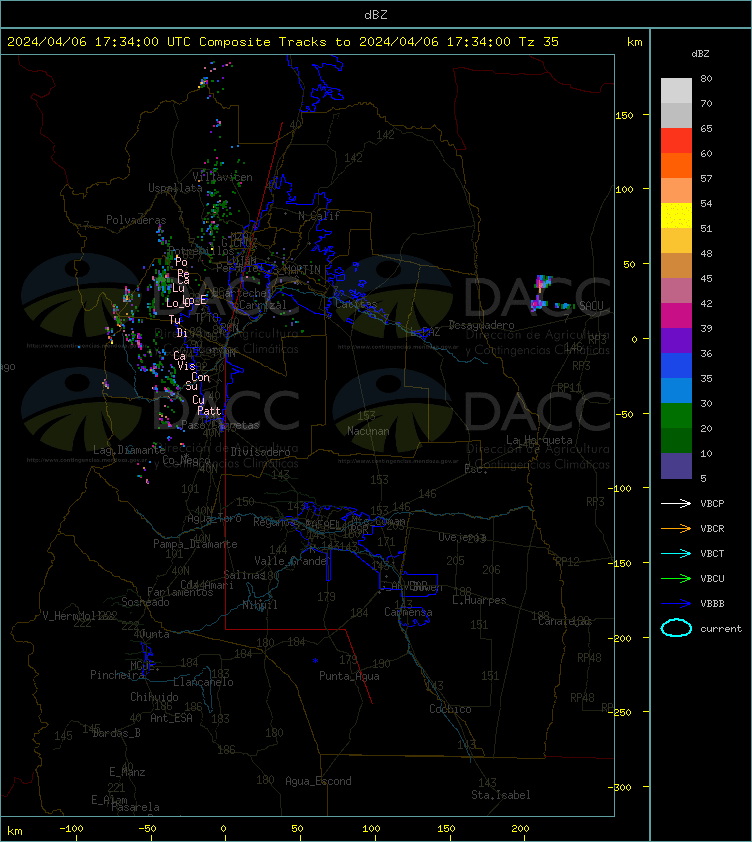Pick the light gray 70-80 dBZ swatch

[676, 90]
